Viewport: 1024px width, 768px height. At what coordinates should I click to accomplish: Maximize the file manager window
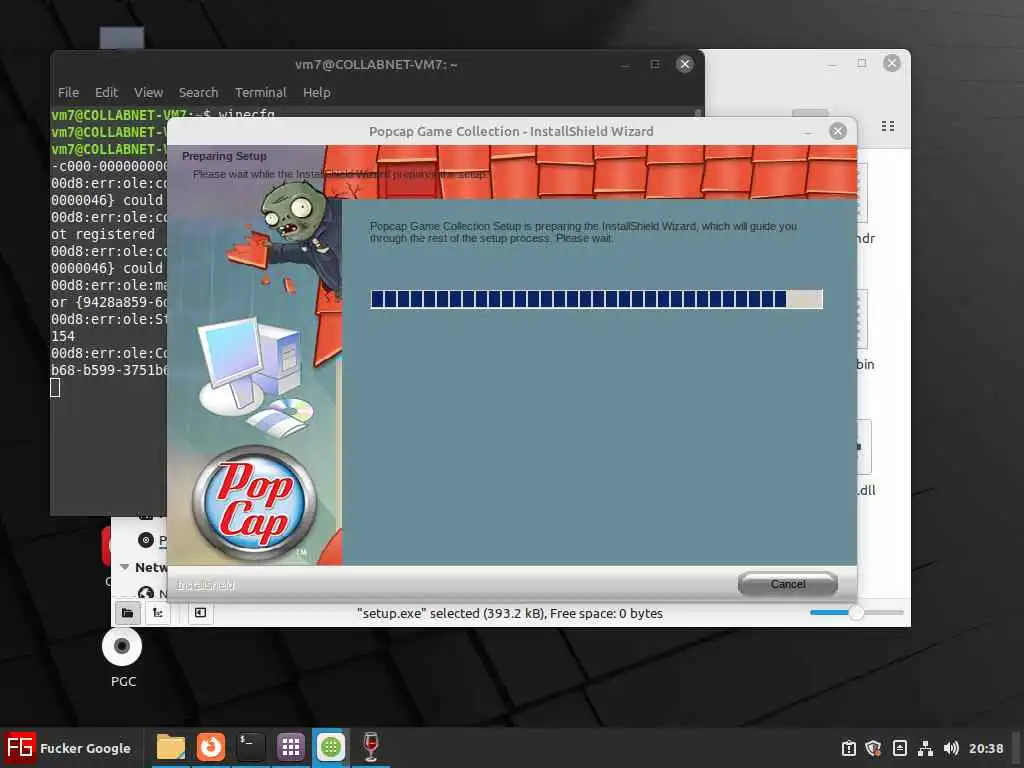[x=862, y=63]
